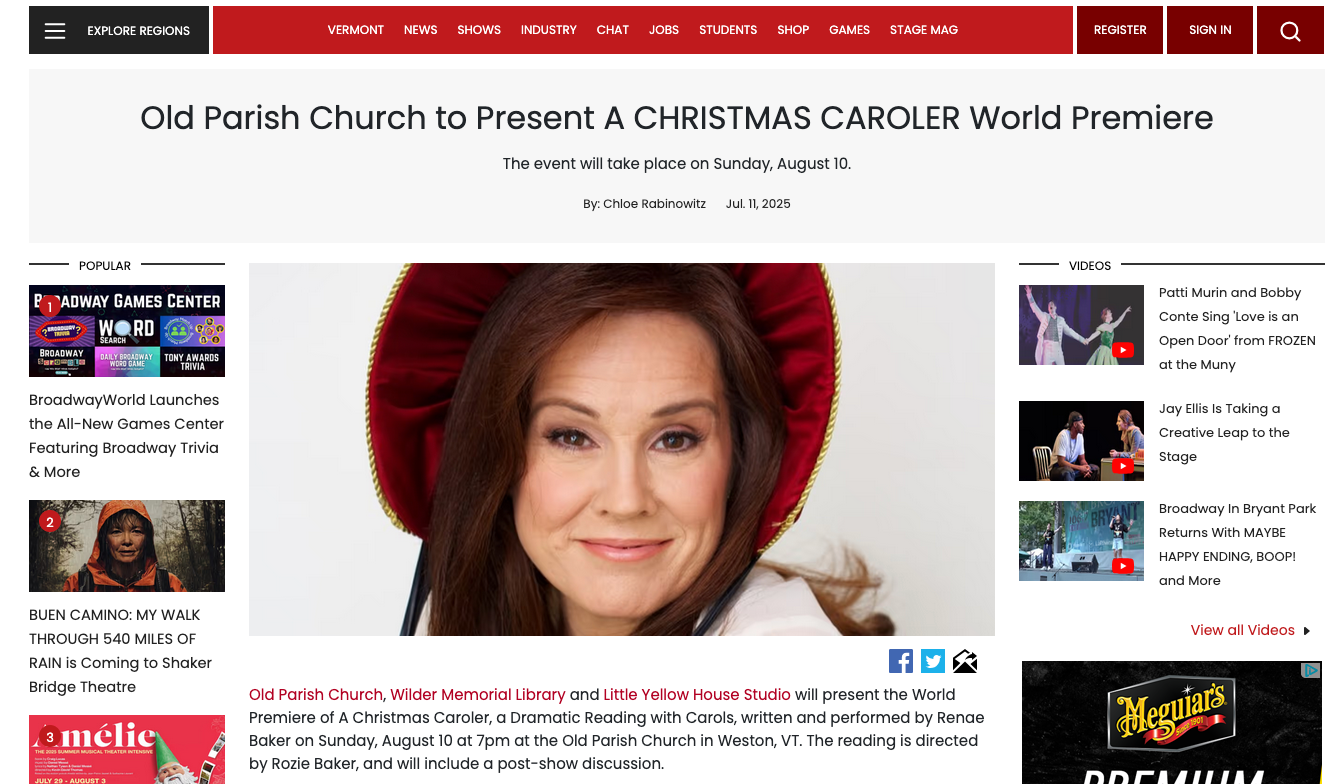
Task: Play the FROZEN at the Muny video
Action: click(x=1081, y=325)
